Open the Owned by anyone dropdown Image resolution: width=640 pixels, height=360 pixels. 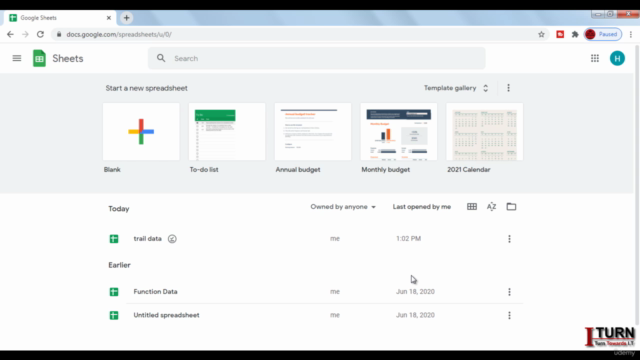point(343,207)
